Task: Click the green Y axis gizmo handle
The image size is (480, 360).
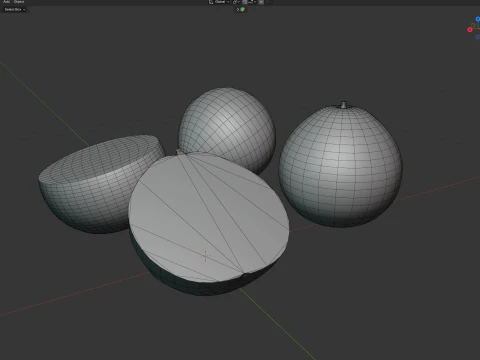Action: point(473,25)
